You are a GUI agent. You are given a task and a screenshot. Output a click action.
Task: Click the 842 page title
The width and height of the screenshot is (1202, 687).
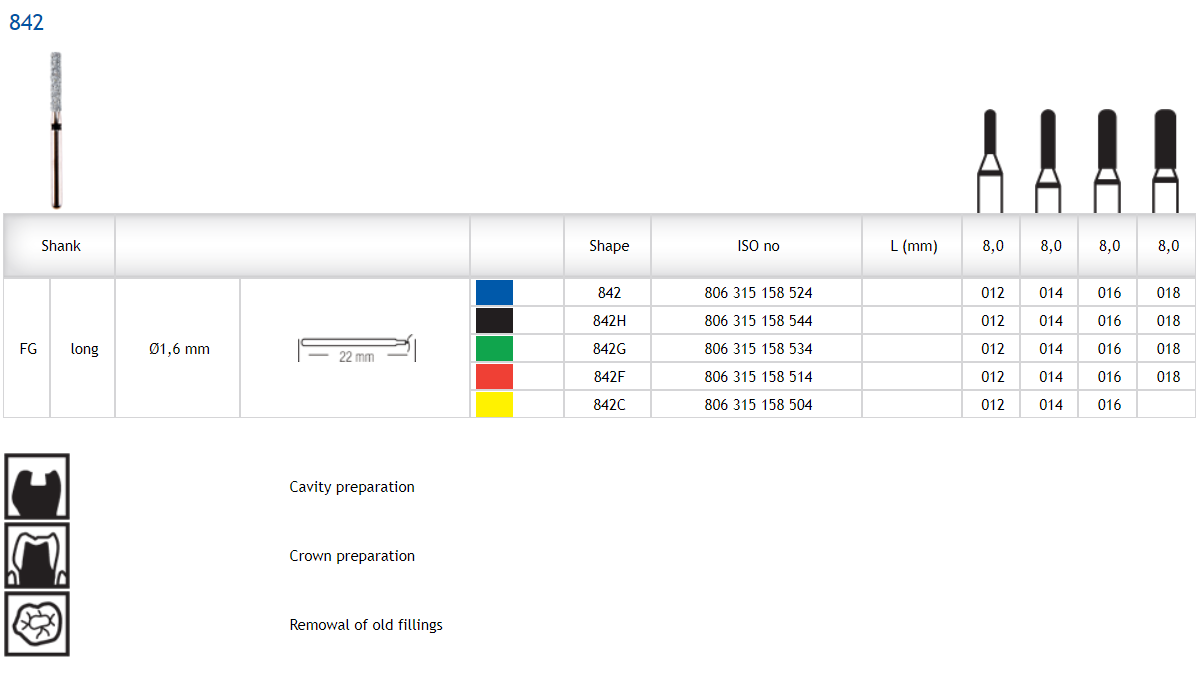coord(27,23)
